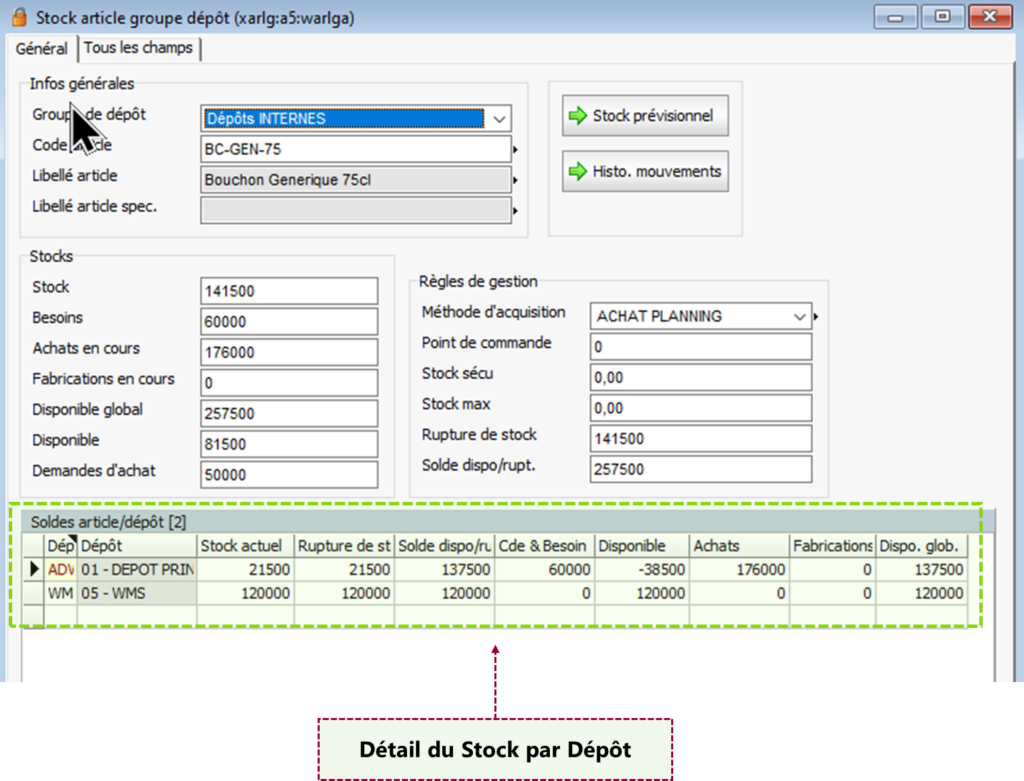Click the Point de commande field
The height and width of the screenshot is (781, 1024).
700,347
